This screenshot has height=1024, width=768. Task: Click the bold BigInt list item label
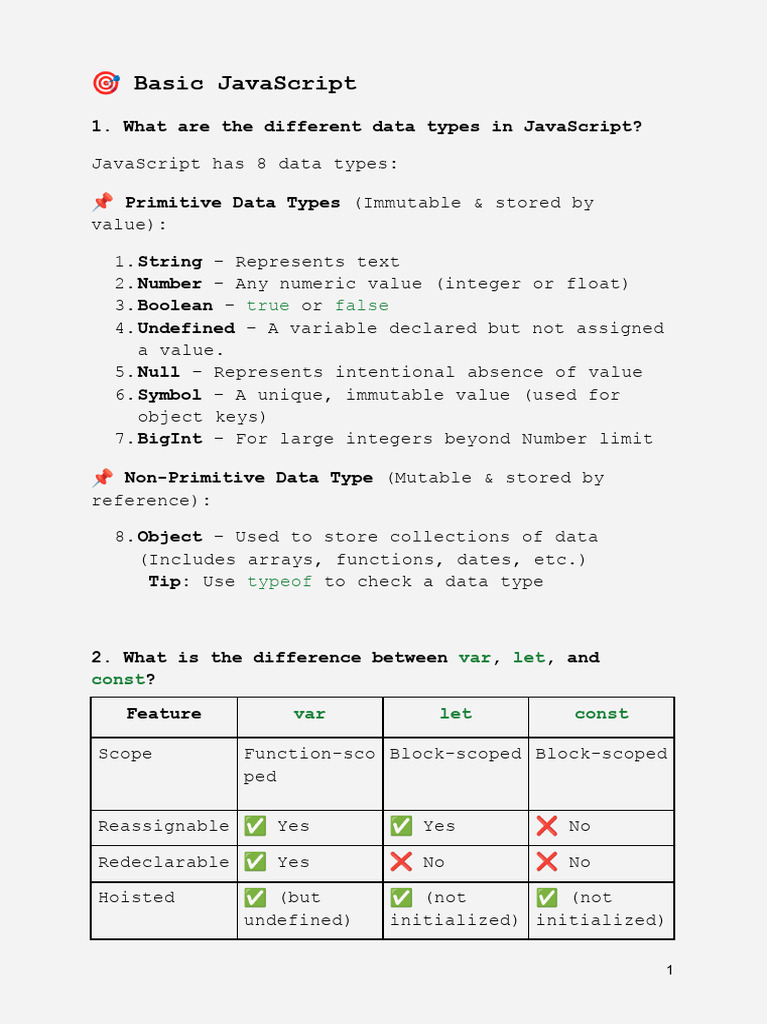click(170, 438)
